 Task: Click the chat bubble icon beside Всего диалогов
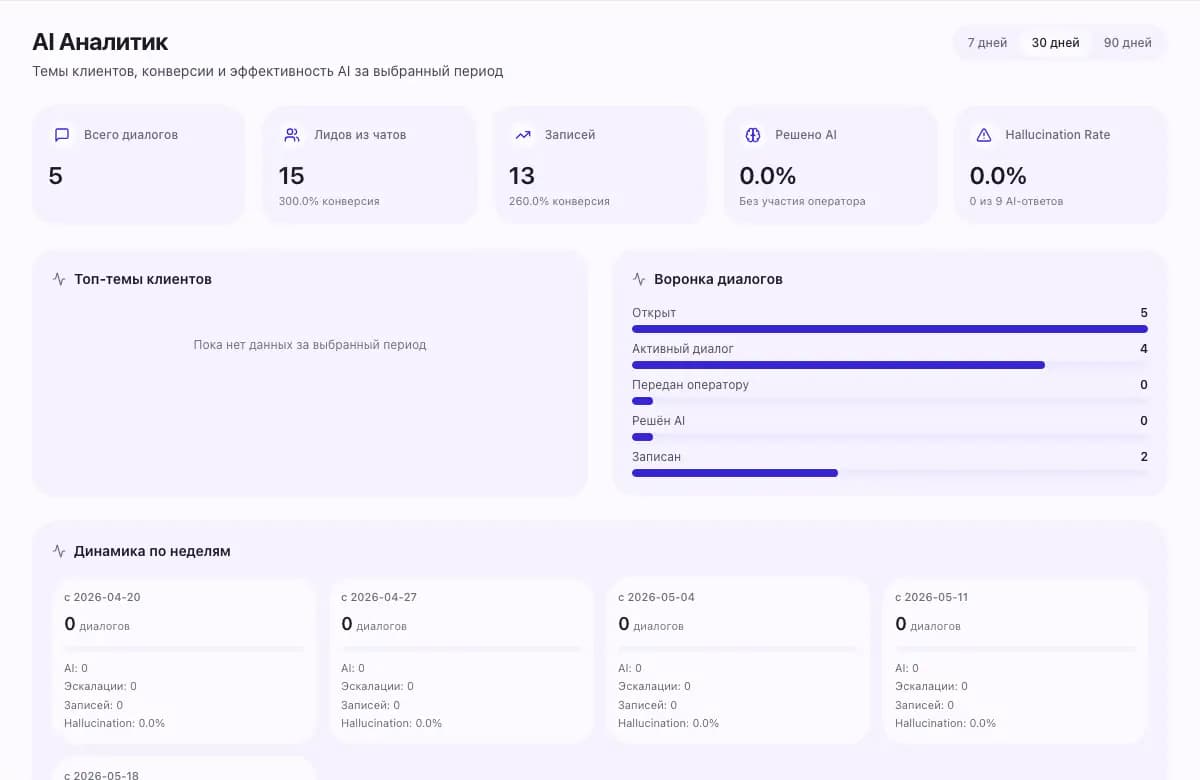point(62,134)
